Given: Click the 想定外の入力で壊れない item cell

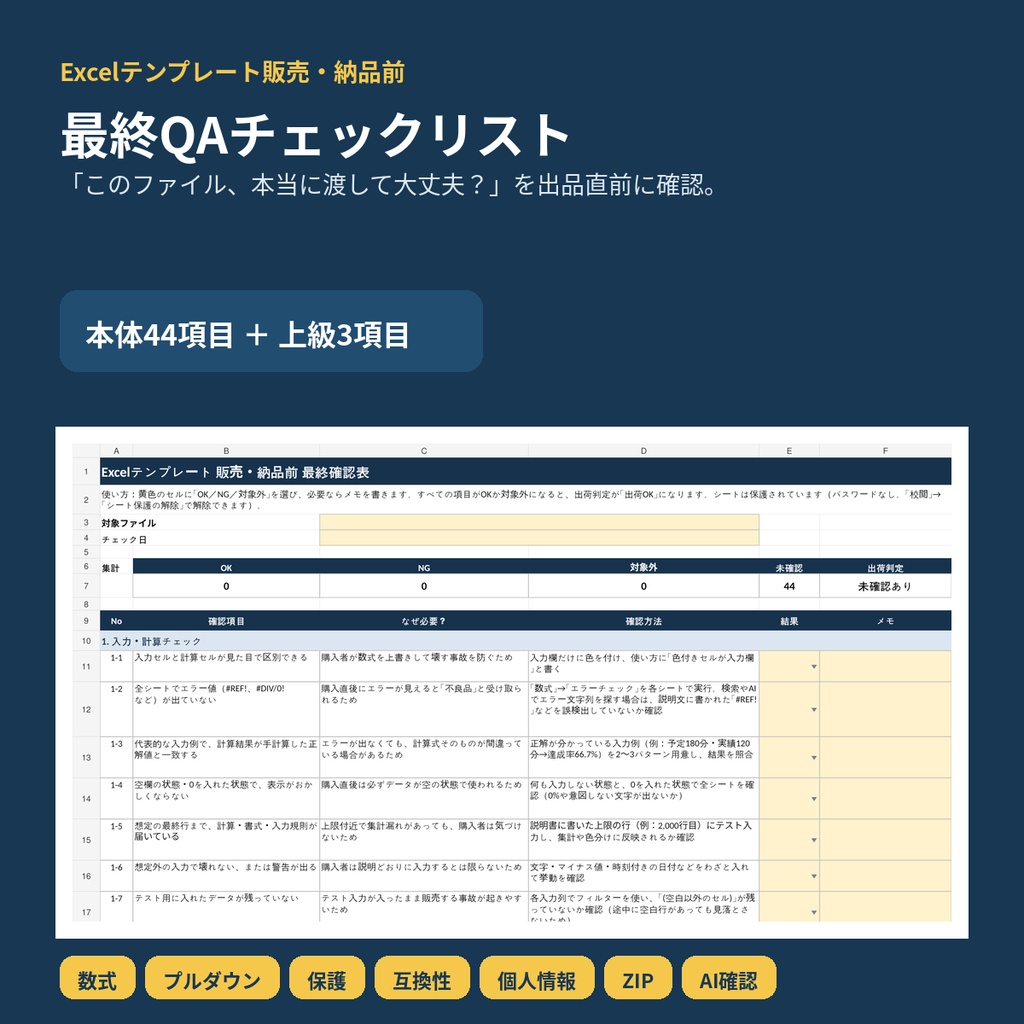Looking at the screenshot, I should (226, 876).
